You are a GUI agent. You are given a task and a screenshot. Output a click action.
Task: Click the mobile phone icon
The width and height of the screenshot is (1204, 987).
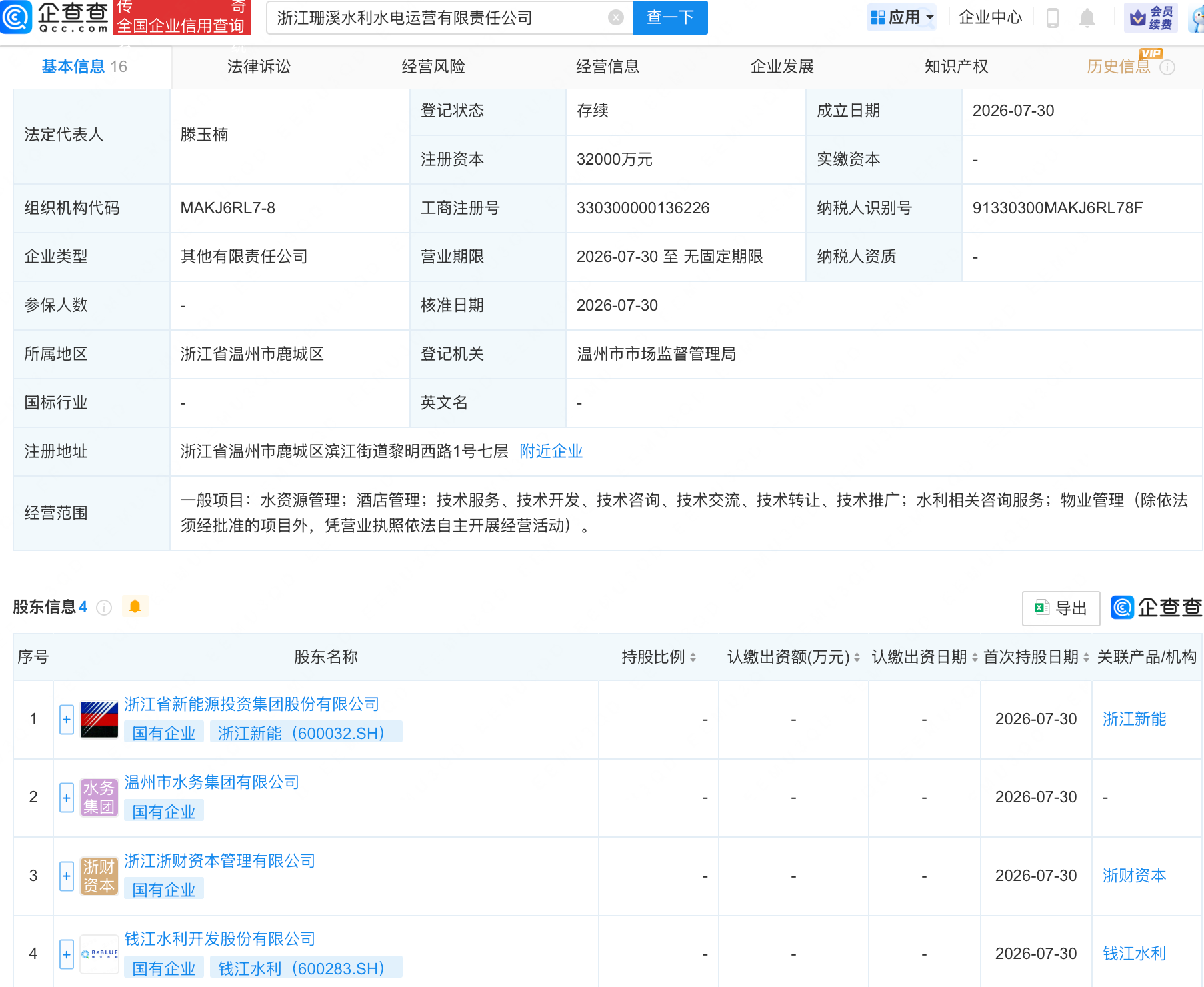(x=1053, y=17)
